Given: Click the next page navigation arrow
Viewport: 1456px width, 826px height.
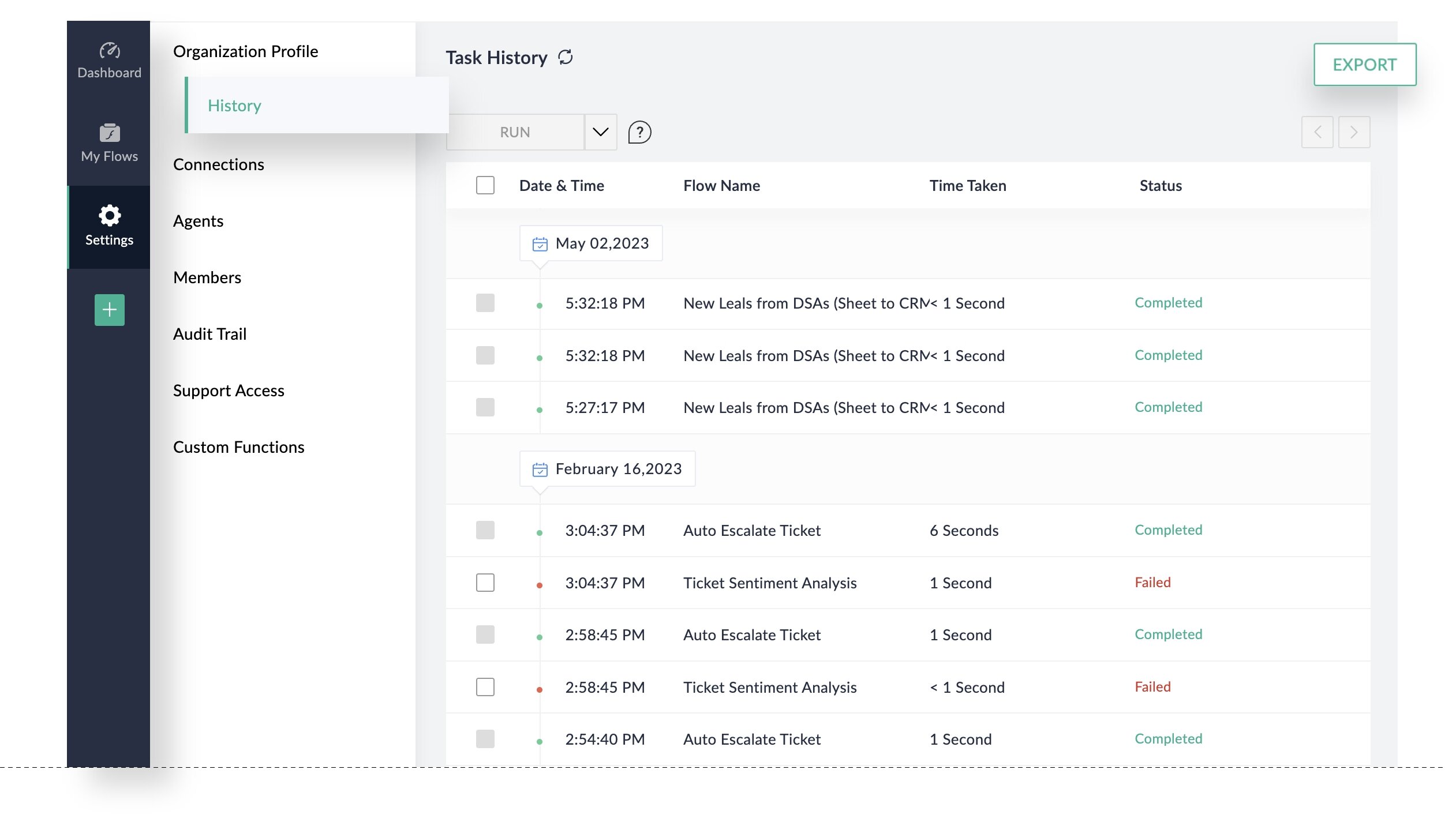Looking at the screenshot, I should coord(1354,131).
